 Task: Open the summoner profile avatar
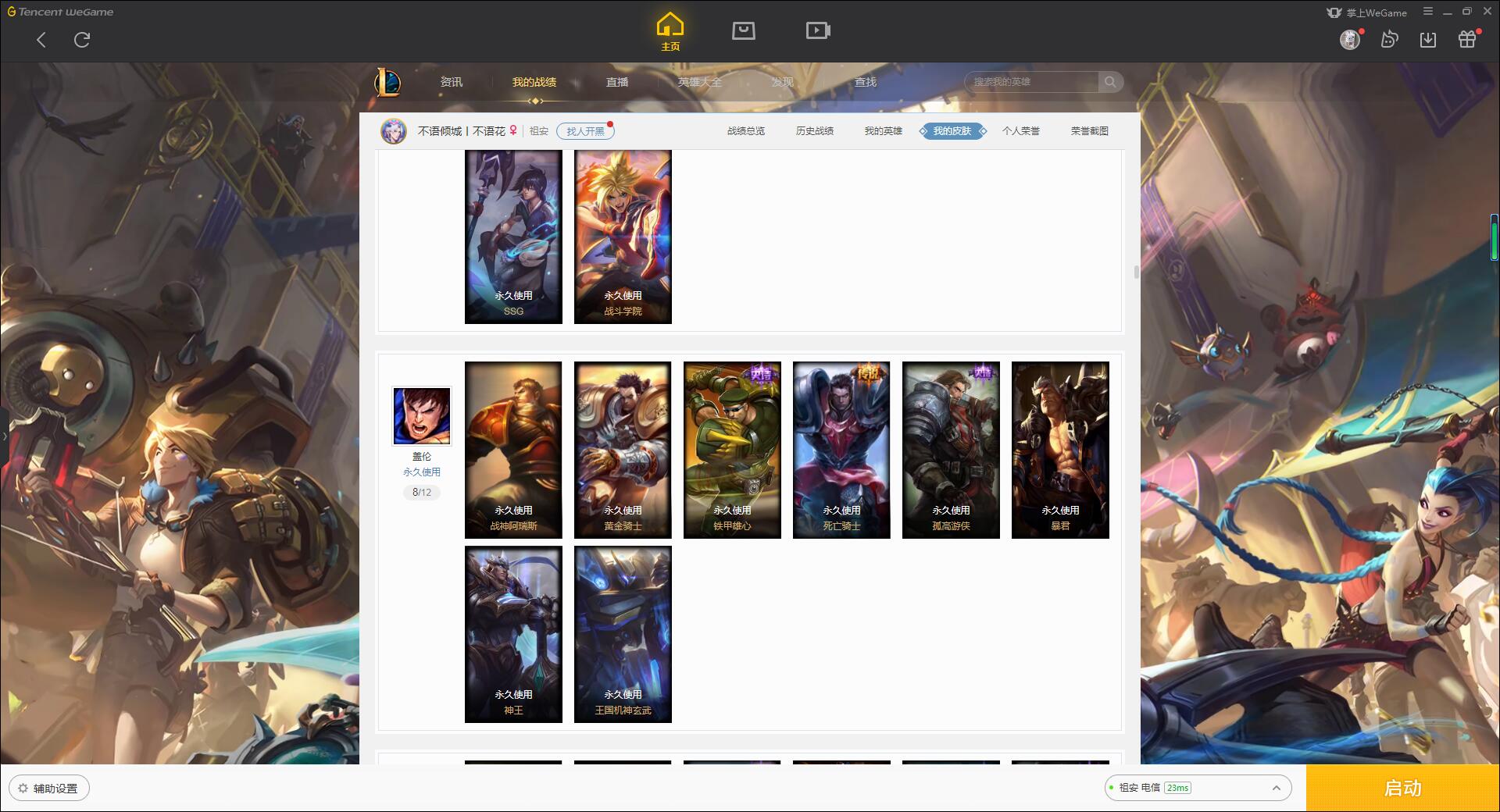click(394, 131)
